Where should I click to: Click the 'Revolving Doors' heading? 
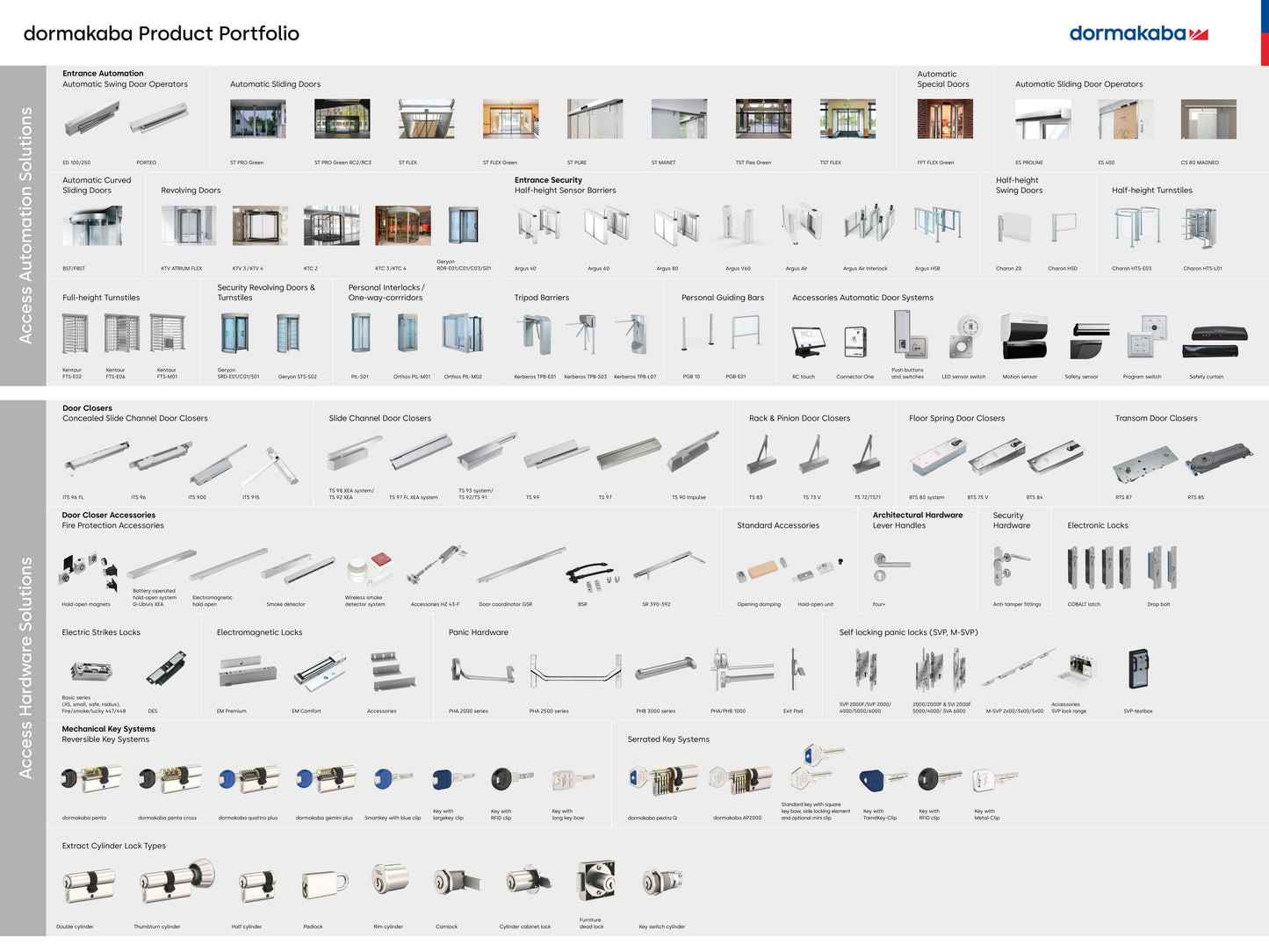[x=191, y=191]
